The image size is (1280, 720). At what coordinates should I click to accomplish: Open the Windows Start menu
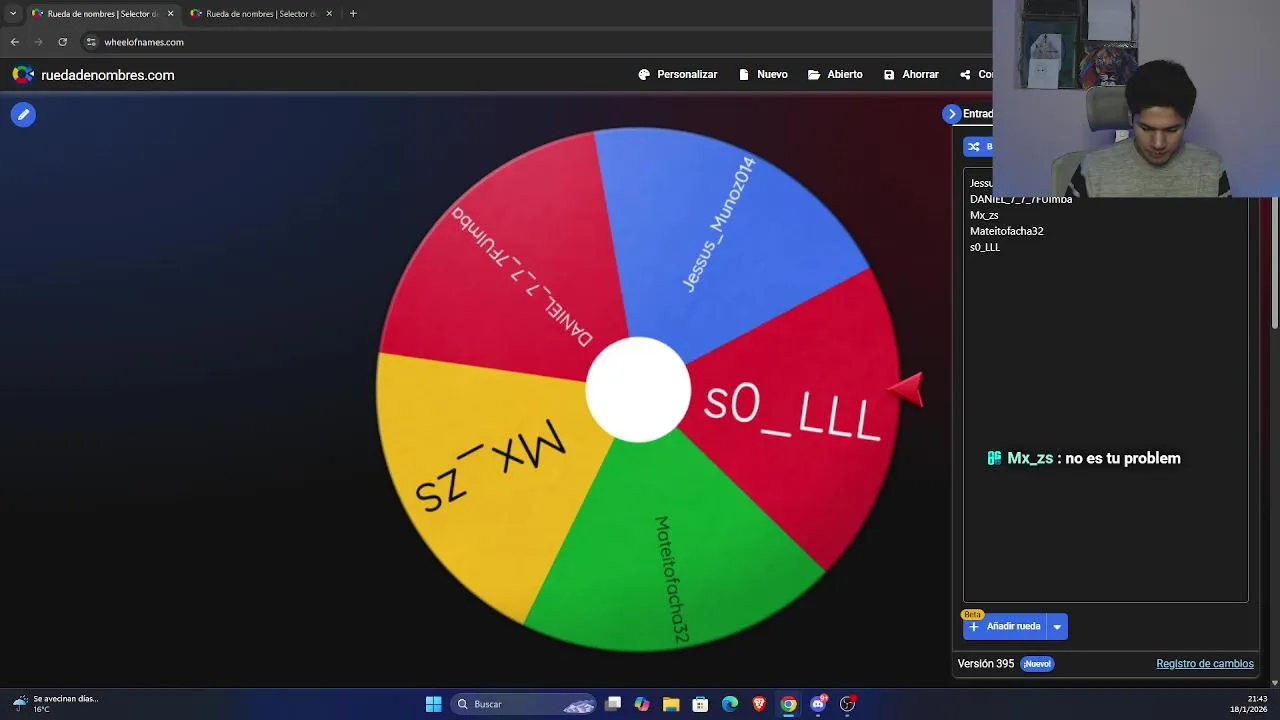[433, 704]
